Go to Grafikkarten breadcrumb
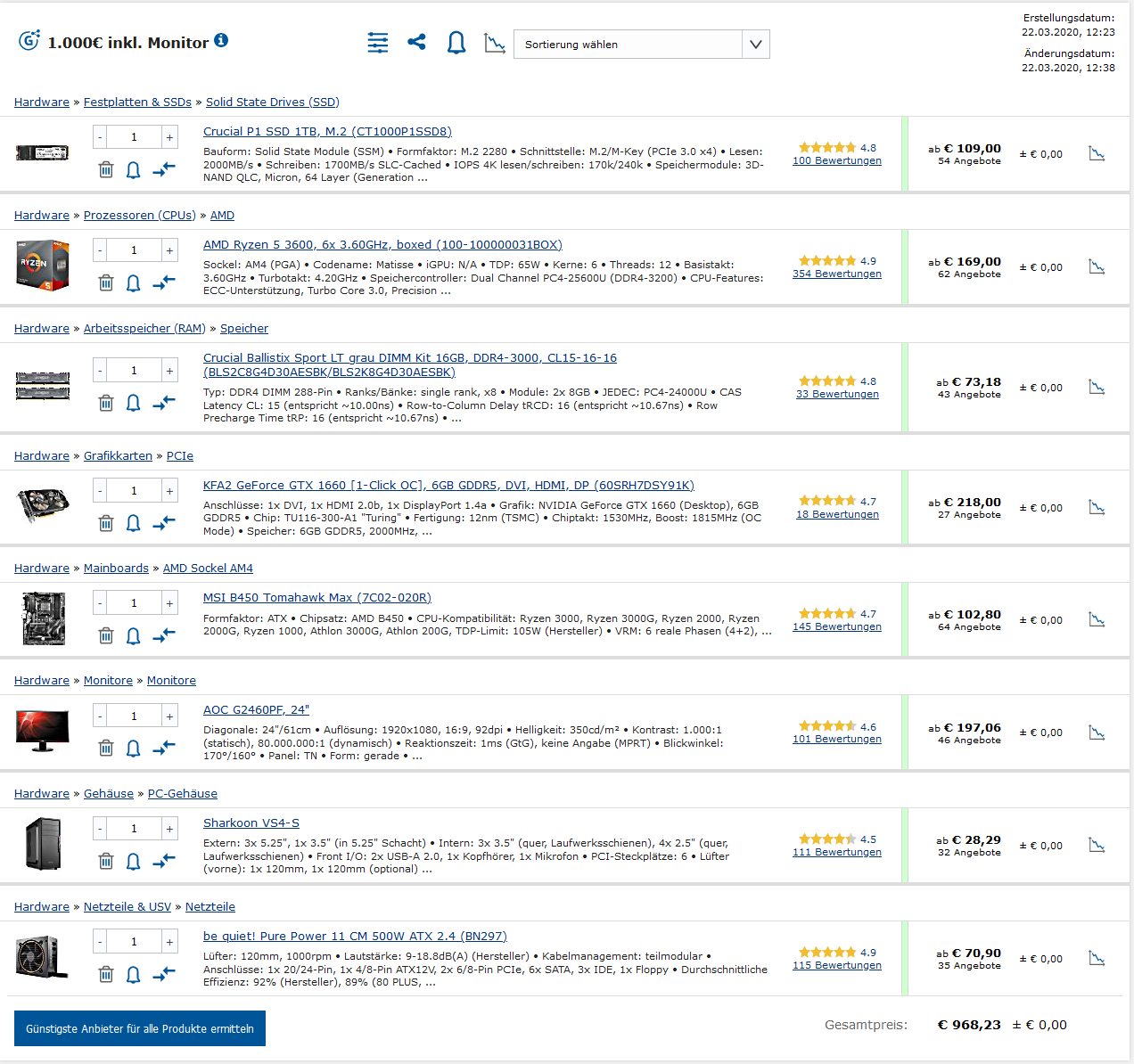Screen dimensions: 1134x1064 click(118, 455)
